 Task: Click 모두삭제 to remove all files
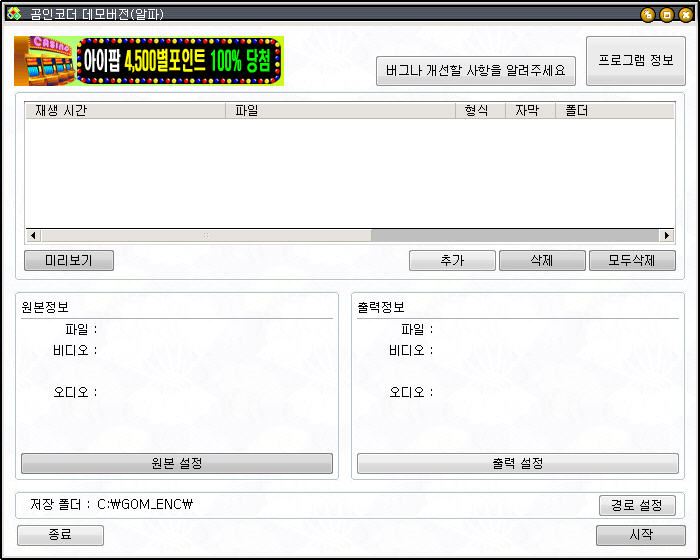coord(632,260)
